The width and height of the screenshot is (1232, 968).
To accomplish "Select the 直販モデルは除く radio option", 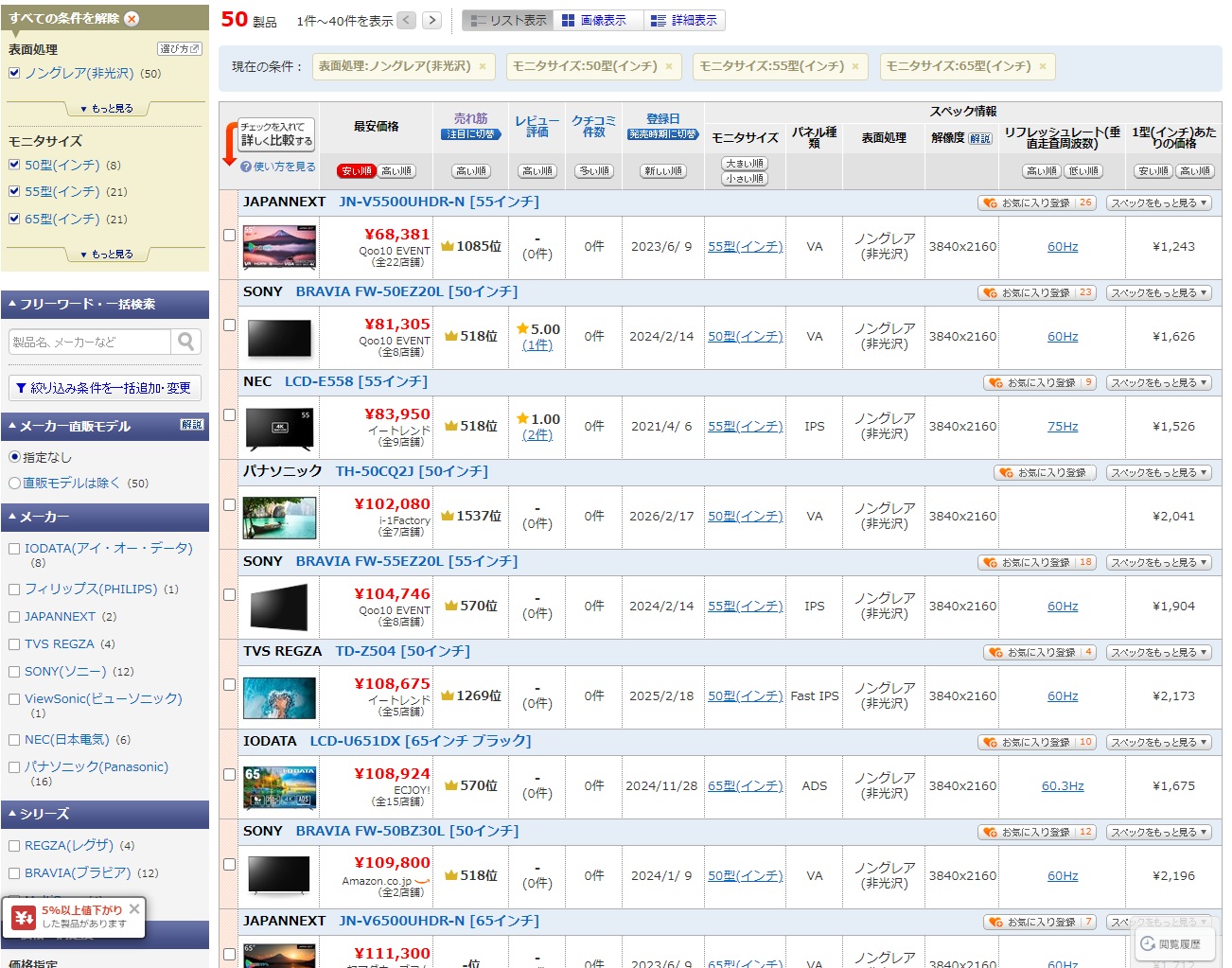I will tap(14, 483).
